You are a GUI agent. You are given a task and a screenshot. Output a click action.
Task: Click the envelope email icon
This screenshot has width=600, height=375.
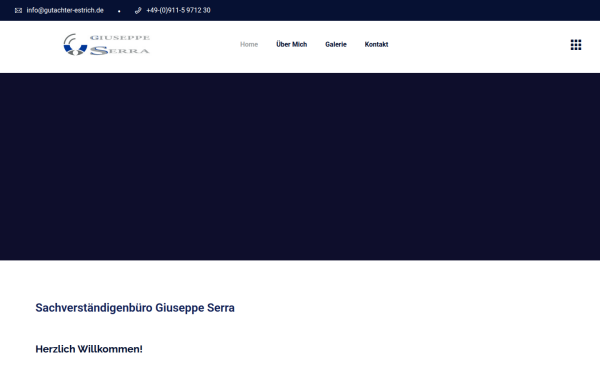pos(18,10)
